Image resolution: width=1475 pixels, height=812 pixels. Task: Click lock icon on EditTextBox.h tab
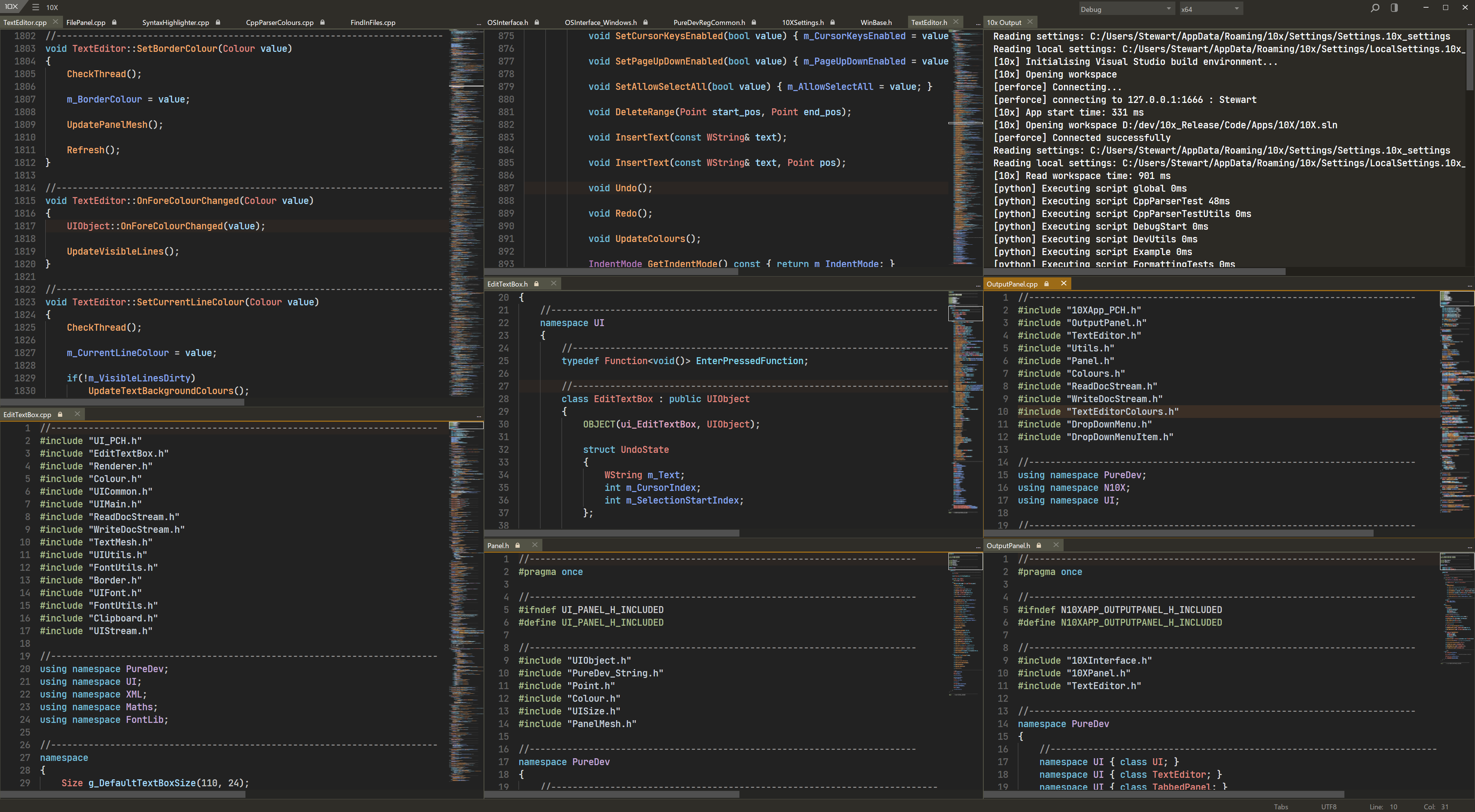pyautogui.click(x=537, y=283)
